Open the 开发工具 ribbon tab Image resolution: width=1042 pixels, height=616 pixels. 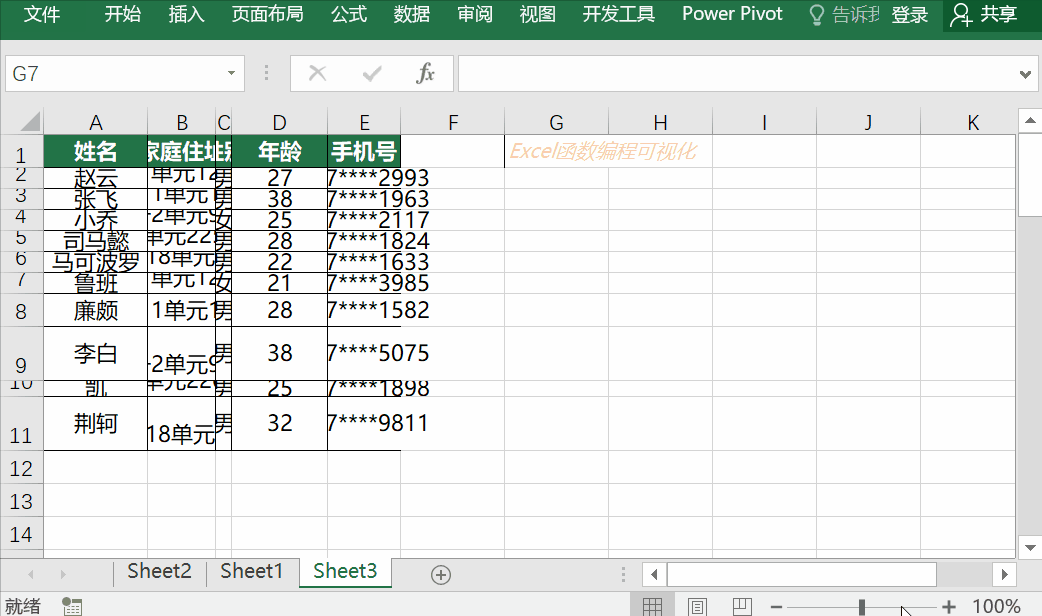tap(618, 14)
